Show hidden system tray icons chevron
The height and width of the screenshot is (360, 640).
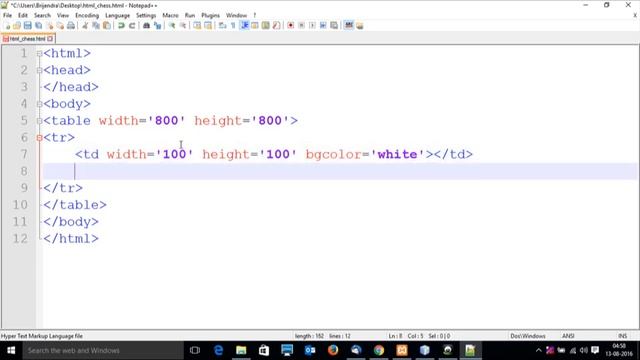(x=538, y=350)
